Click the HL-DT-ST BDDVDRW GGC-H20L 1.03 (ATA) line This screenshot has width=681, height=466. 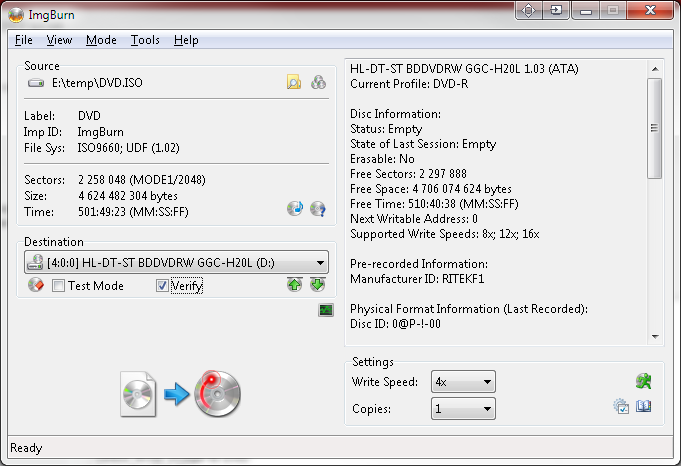[x=464, y=69]
